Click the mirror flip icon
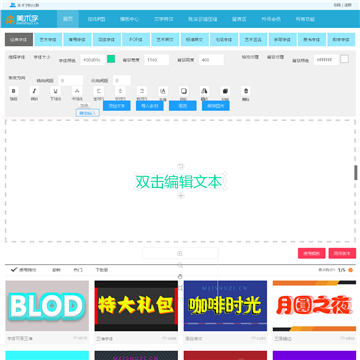Screen dimensions: 360x360 tap(205, 91)
